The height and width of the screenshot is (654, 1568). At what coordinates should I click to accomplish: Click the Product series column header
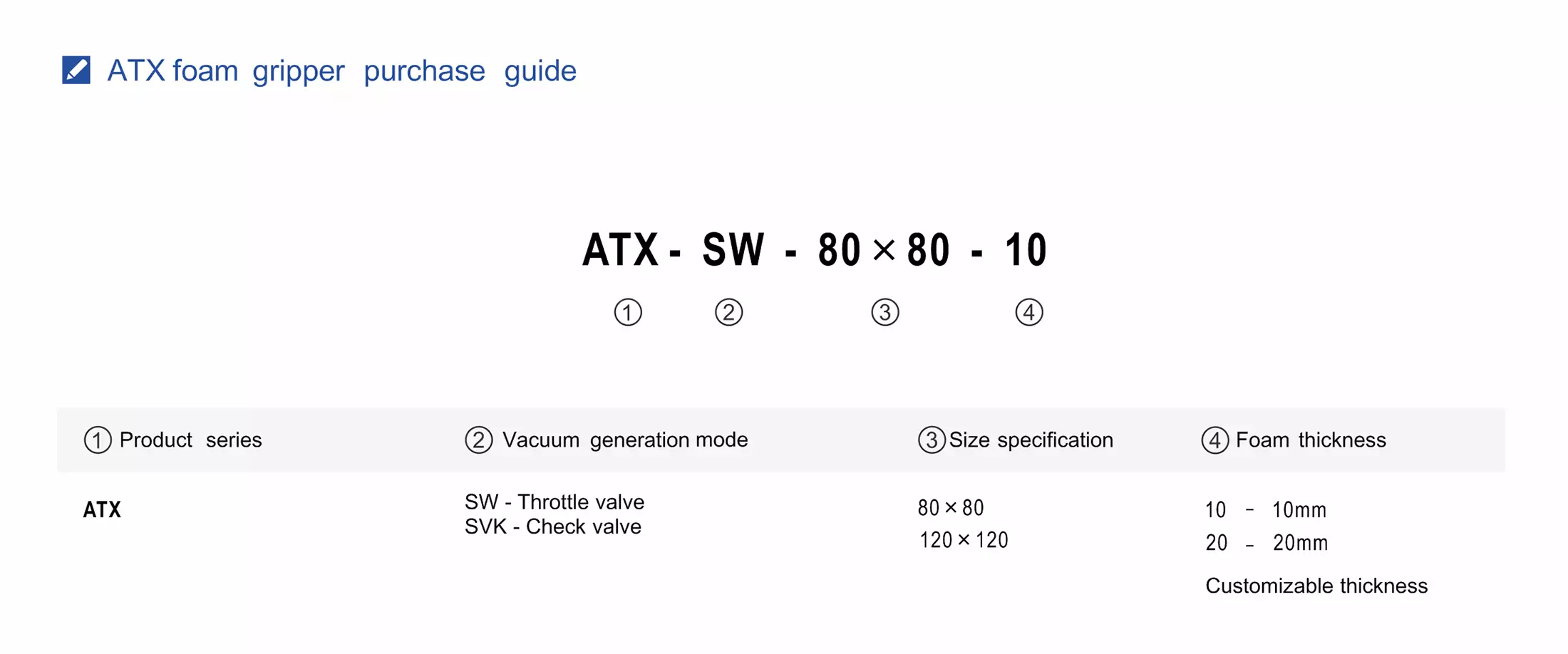tap(190, 440)
